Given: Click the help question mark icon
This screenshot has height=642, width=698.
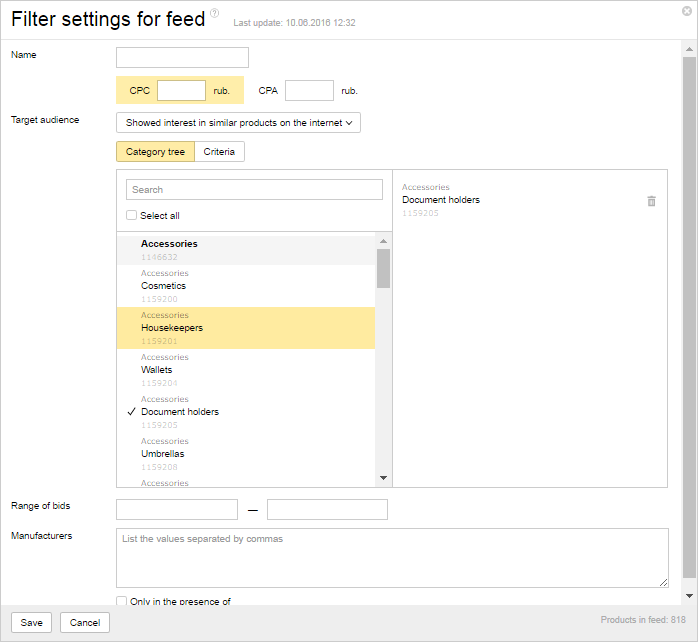Looking at the screenshot, I should [x=214, y=14].
